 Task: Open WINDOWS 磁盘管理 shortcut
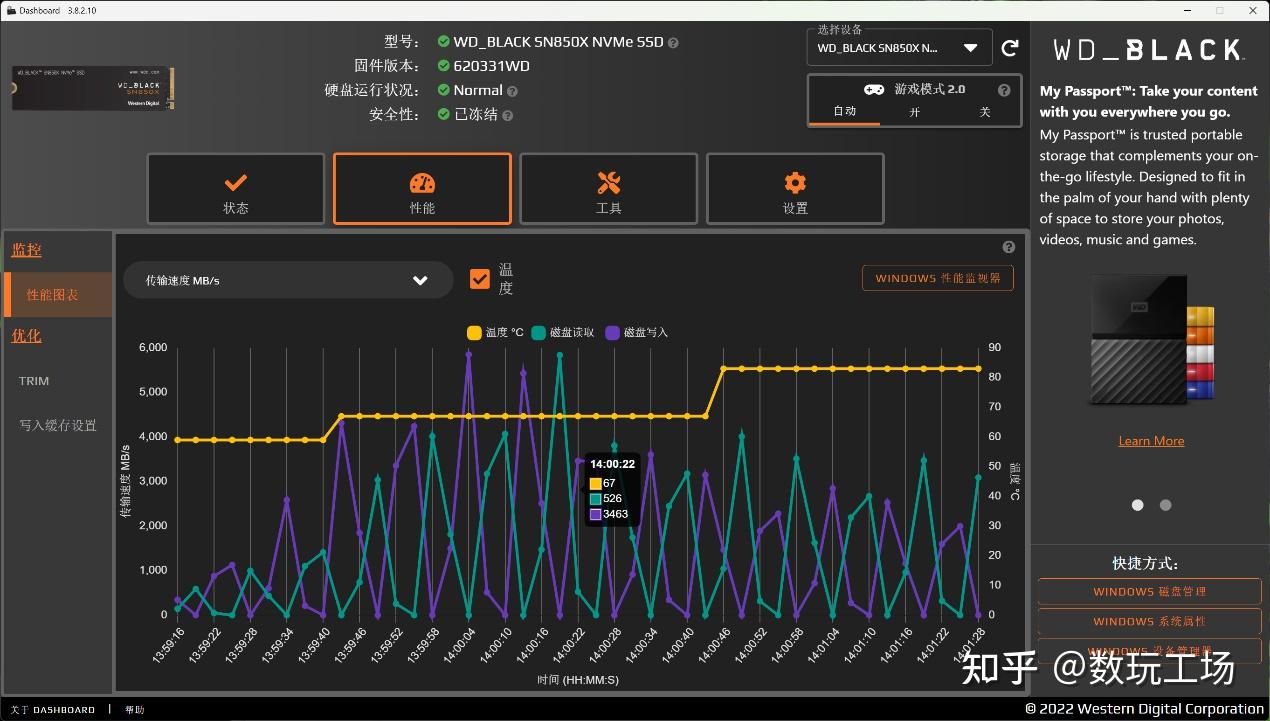[x=1149, y=591]
